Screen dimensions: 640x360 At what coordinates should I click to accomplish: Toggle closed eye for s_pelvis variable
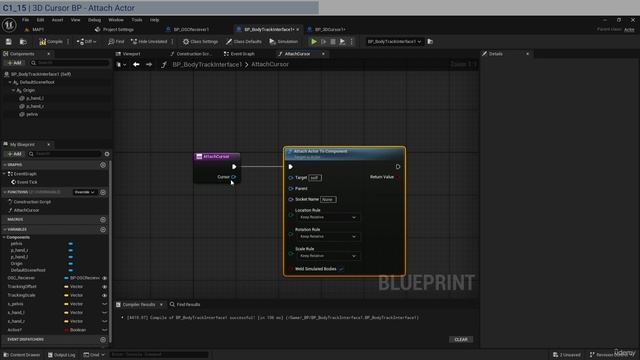tap(104, 304)
